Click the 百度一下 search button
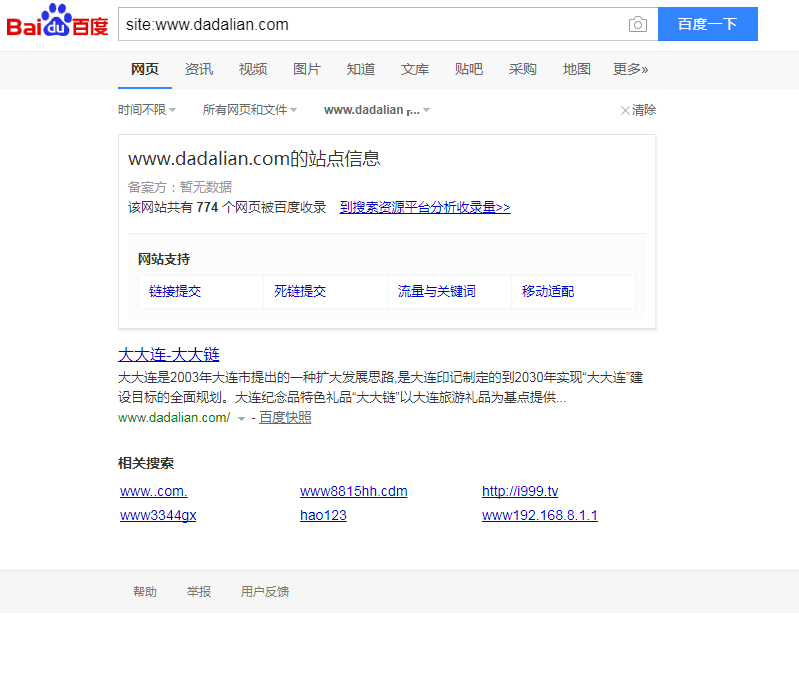The height and width of the screenshot is (683, 799). tap(707, 24)
